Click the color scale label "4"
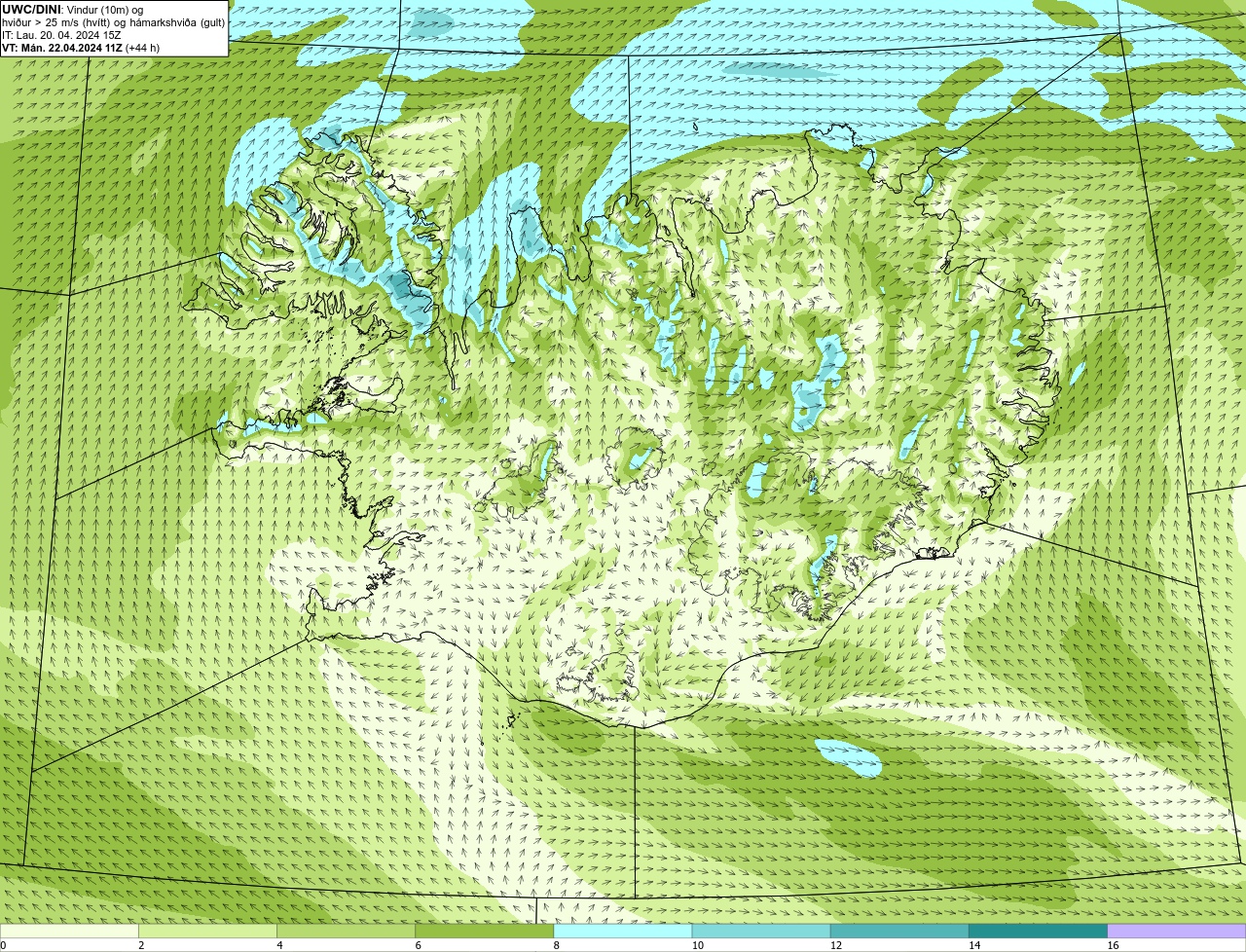Screen dimensions: 1246x952 pos(279,945)
